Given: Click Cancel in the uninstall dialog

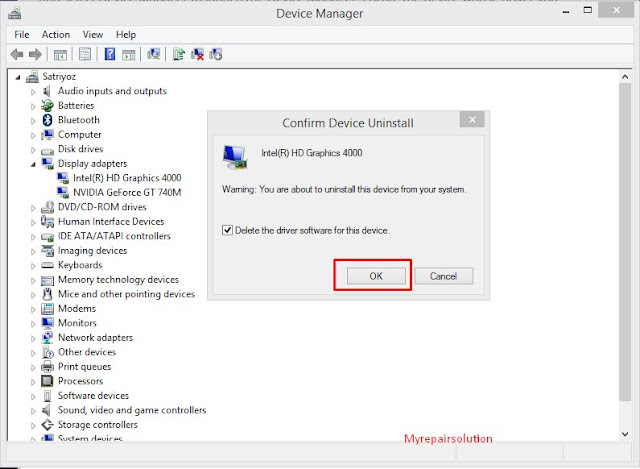Looking at the screenshot, I should [443, 276].
